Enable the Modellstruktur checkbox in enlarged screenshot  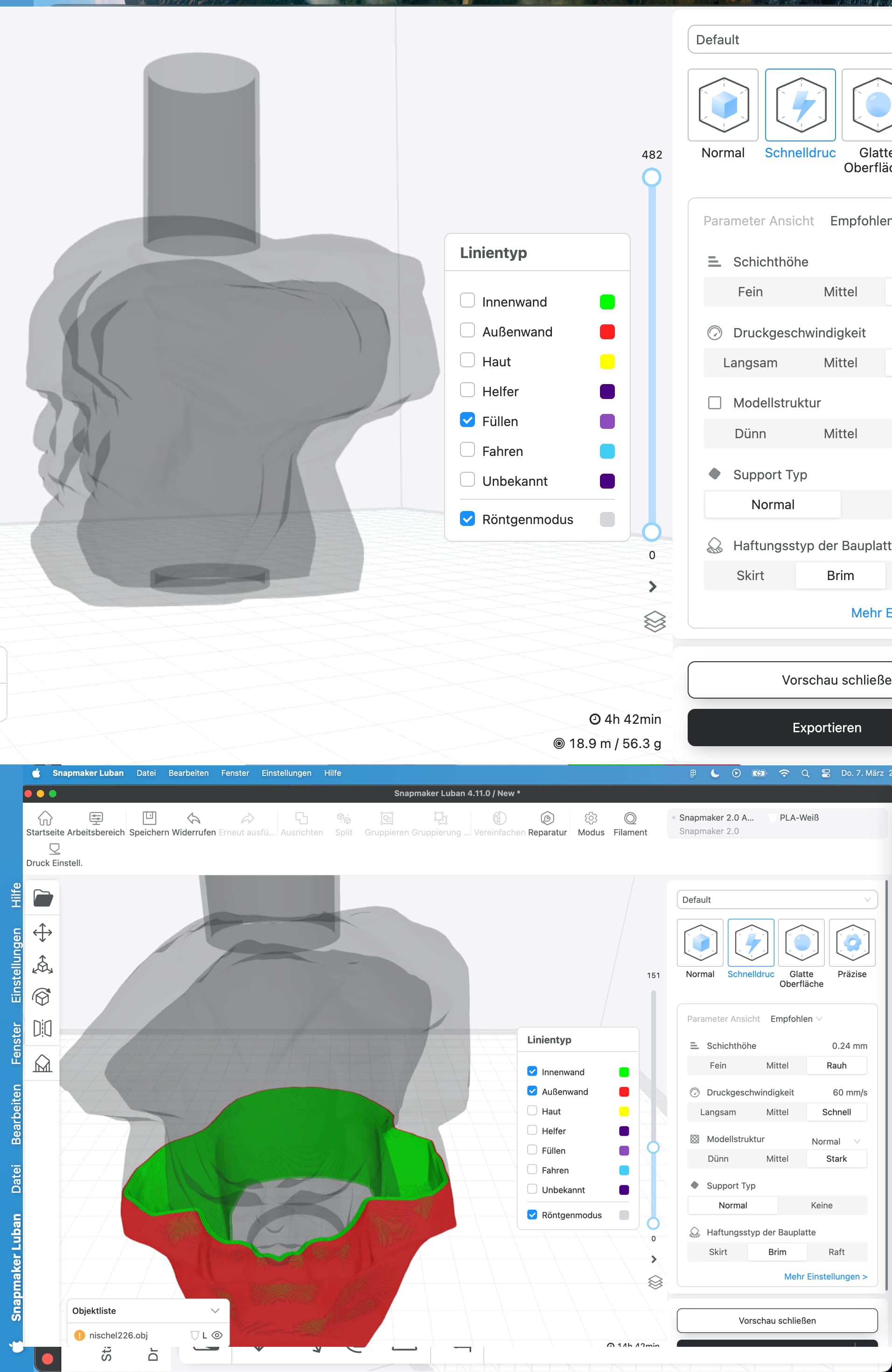pyautogui.click(x=715, y=402)
